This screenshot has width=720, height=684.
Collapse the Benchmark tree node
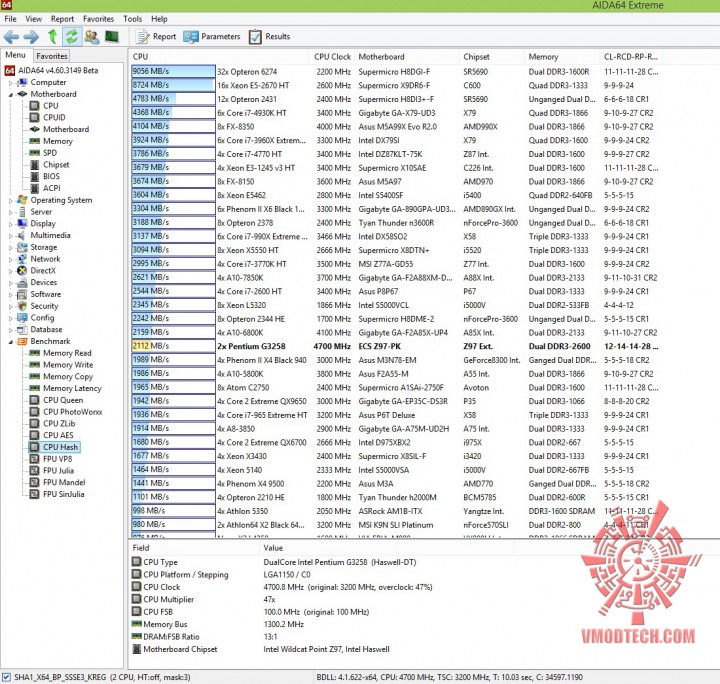pyautogui.click(x=11, y=342)
